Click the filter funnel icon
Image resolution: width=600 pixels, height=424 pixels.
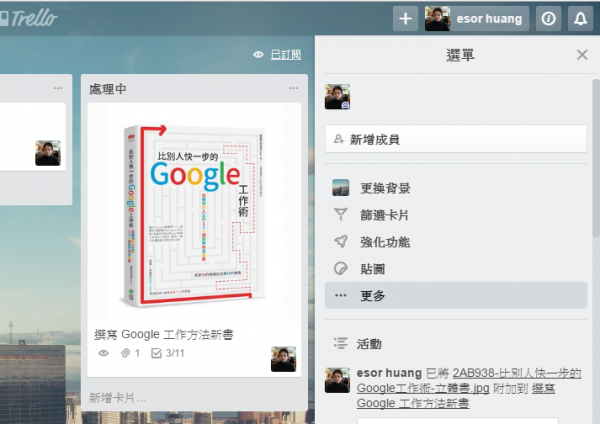pos(341,214)
